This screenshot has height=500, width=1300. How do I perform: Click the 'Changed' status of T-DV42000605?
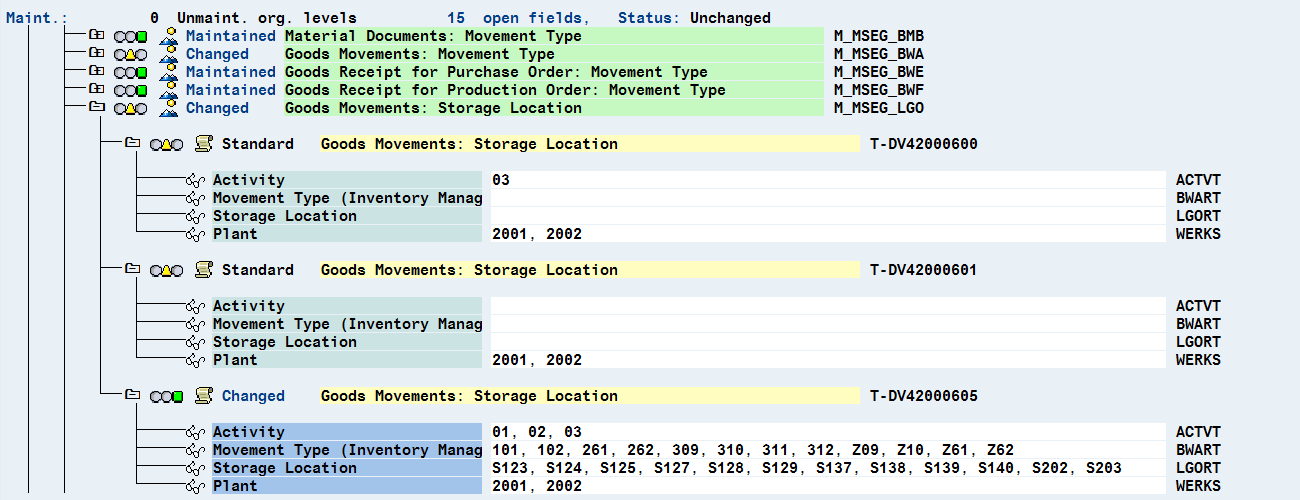pyautogui.click(x=253, y=396)
